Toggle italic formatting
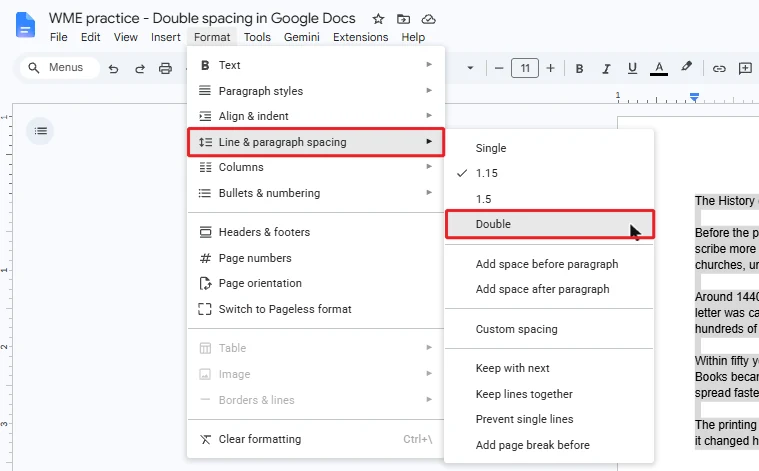The image size is (759, 471). 606,69
